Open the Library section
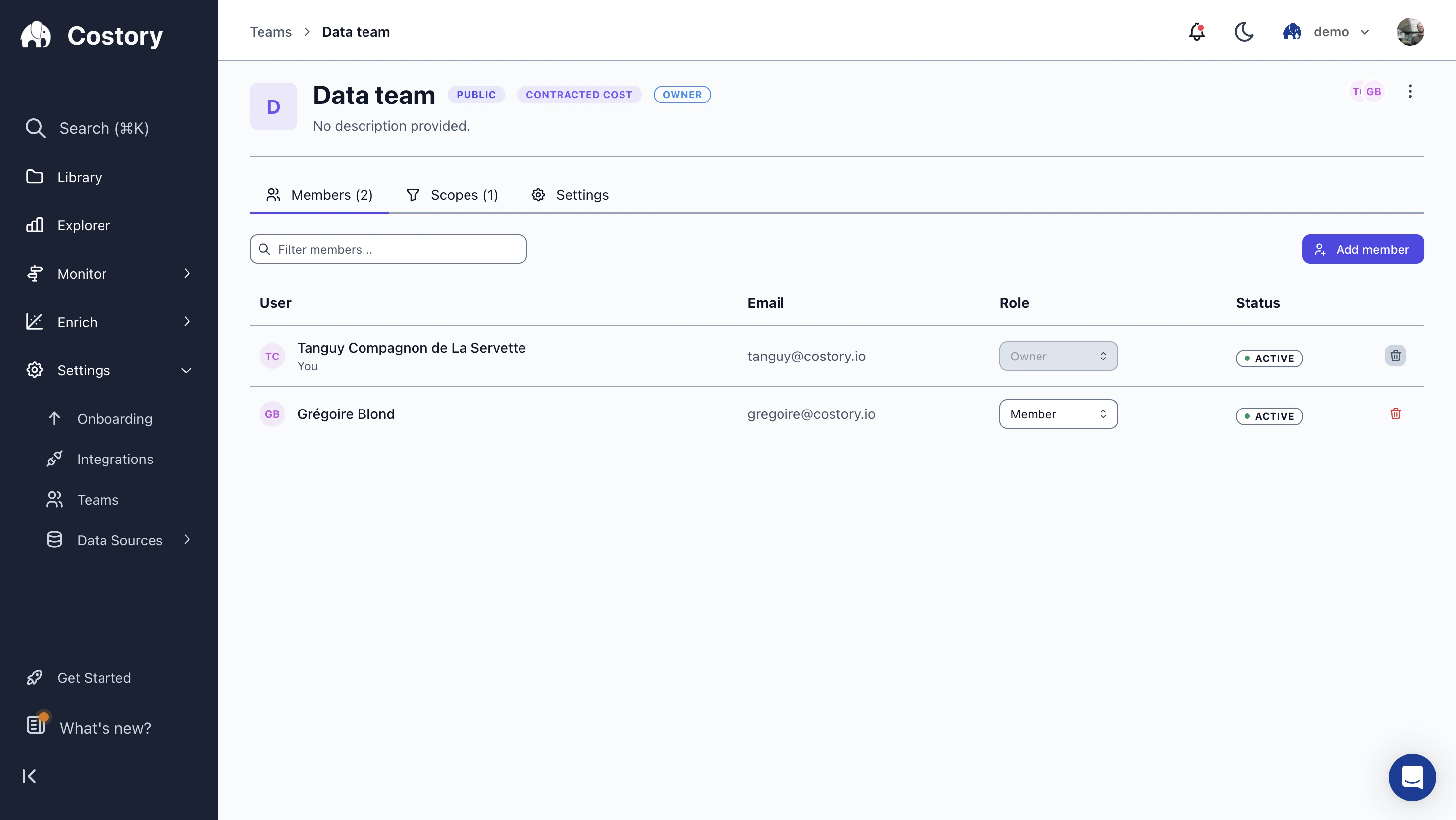The image size is (1456, 820). [x=79, y=177]
